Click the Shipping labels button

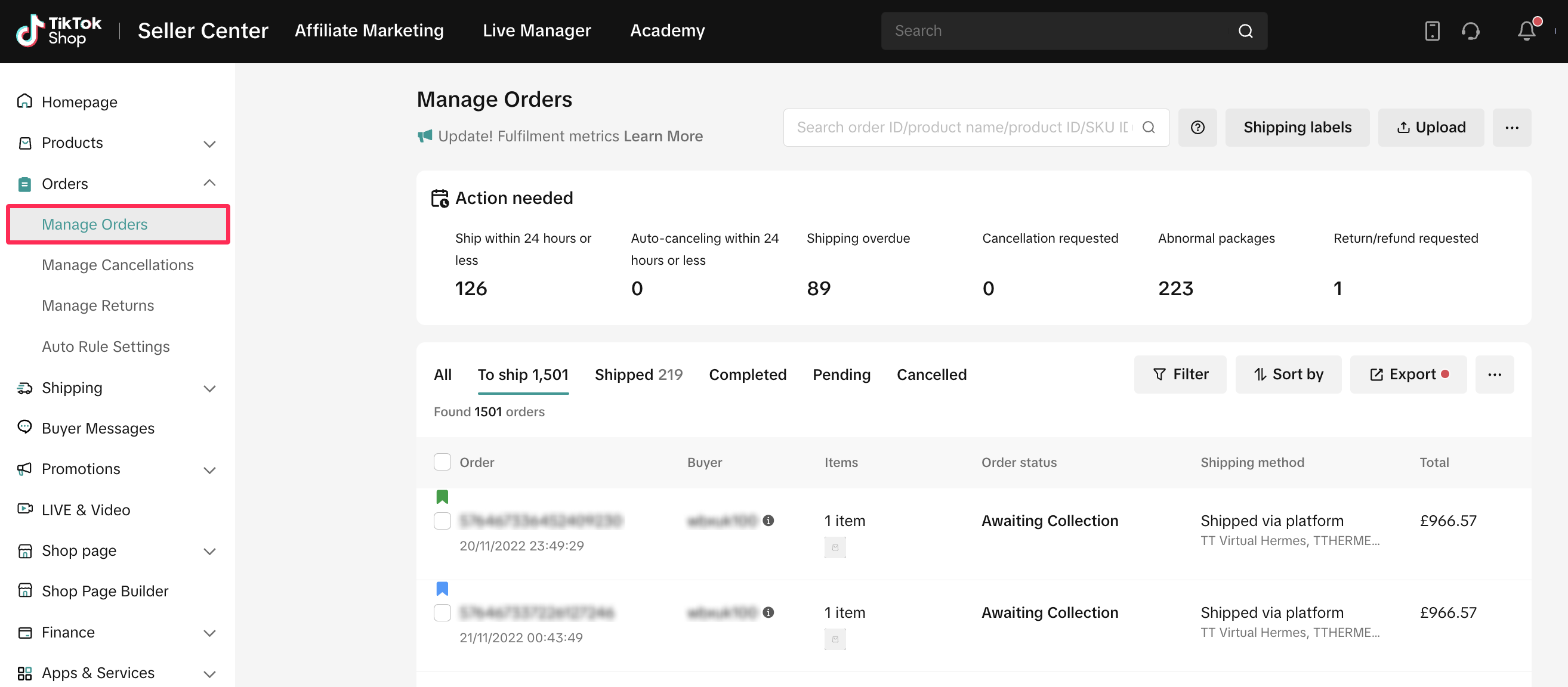tap(1297, 127)
